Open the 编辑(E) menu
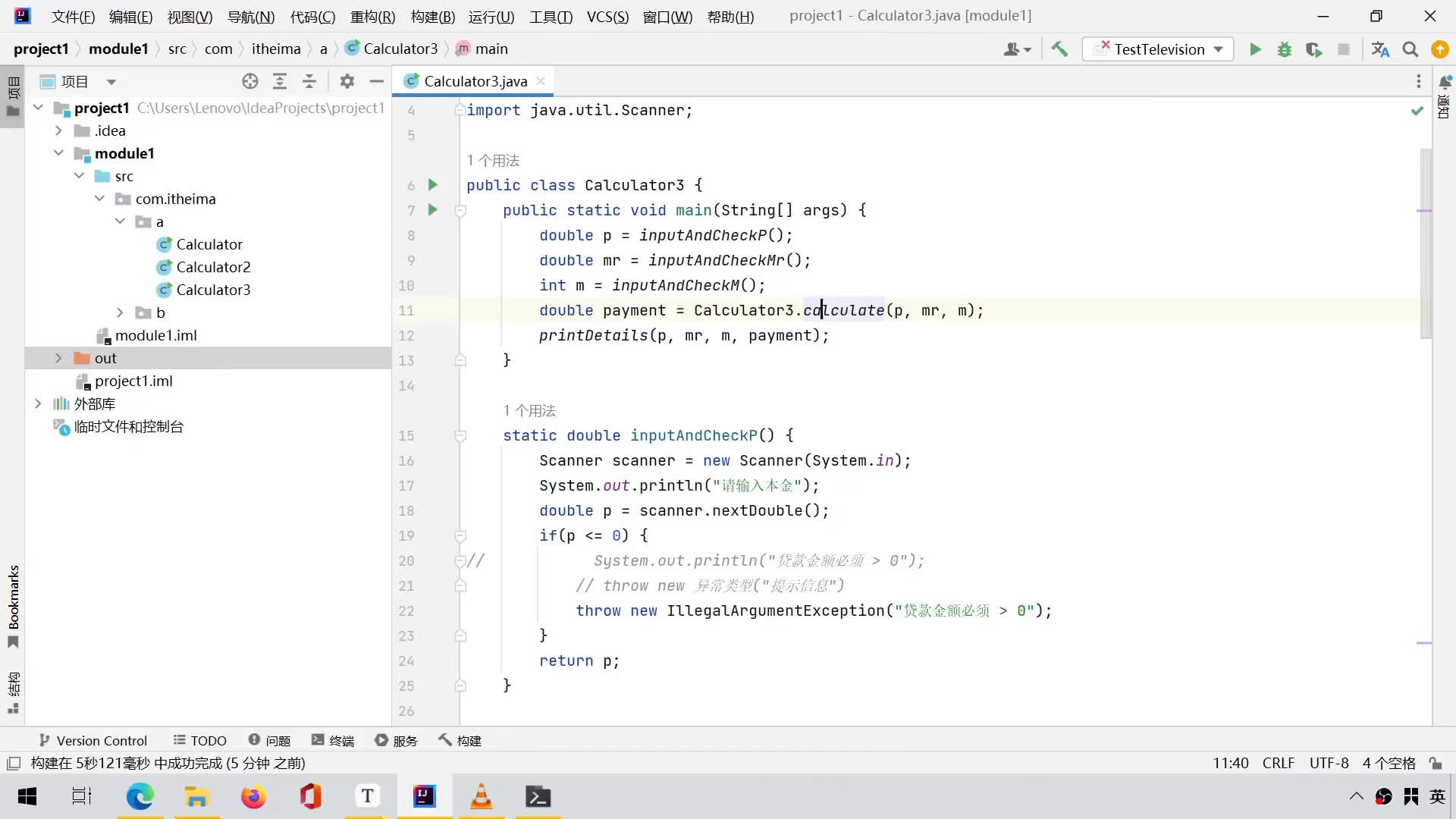Viewport: 1456px width, 819px height. 130,17
